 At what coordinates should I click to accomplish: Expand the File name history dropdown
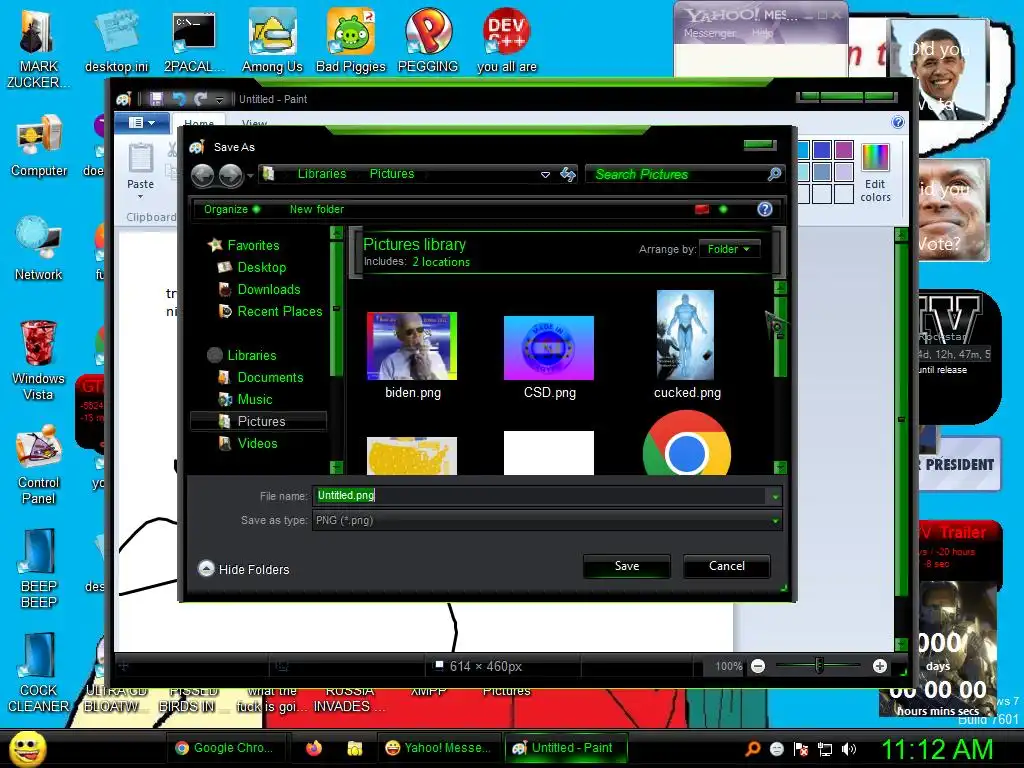coord(775,496)
